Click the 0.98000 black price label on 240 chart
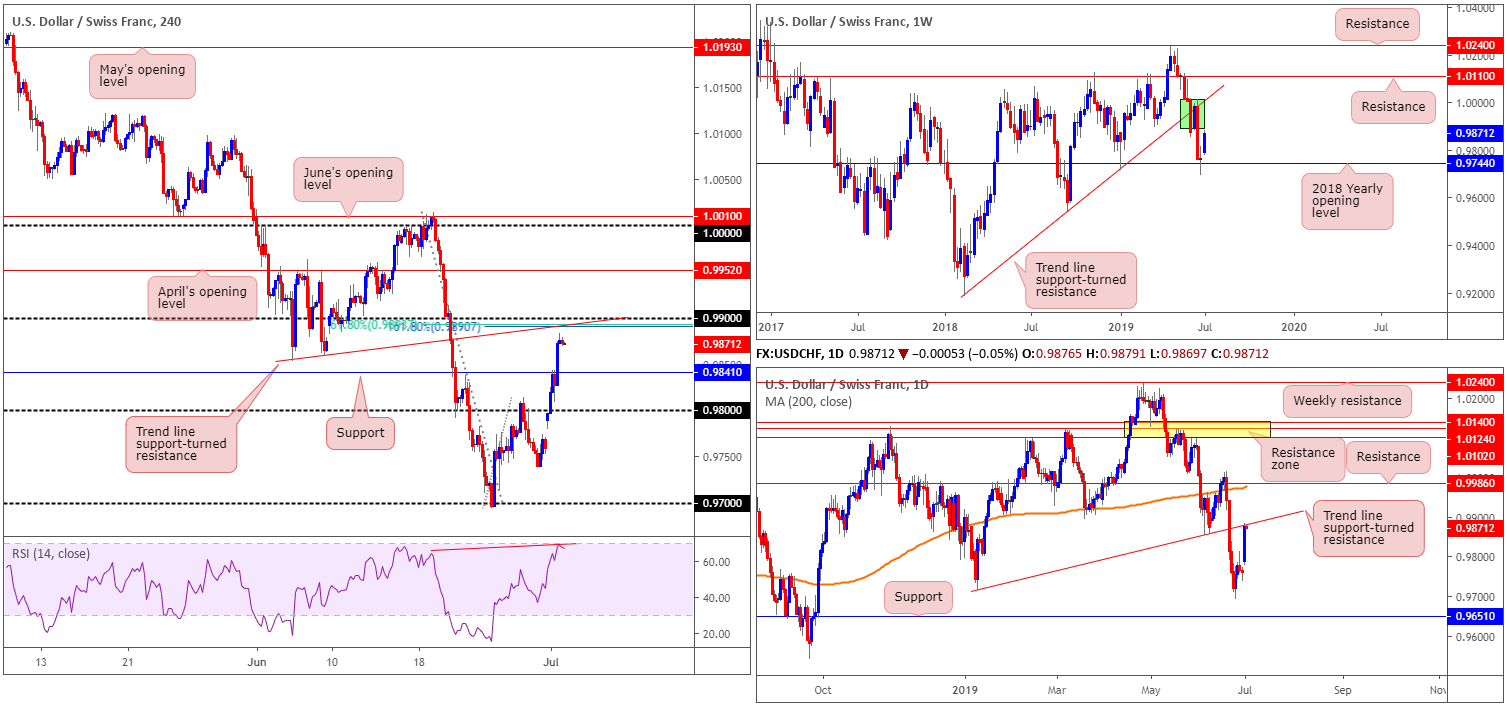 [720, 410]
